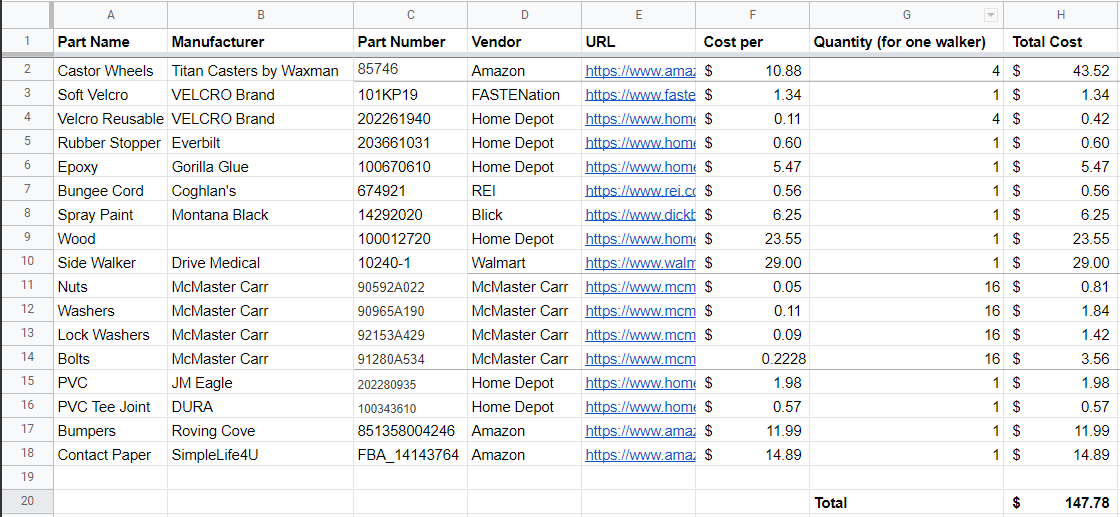1120x517 pixels.
Task: Select the Part Number header cell
Action: tap(410, 42)
